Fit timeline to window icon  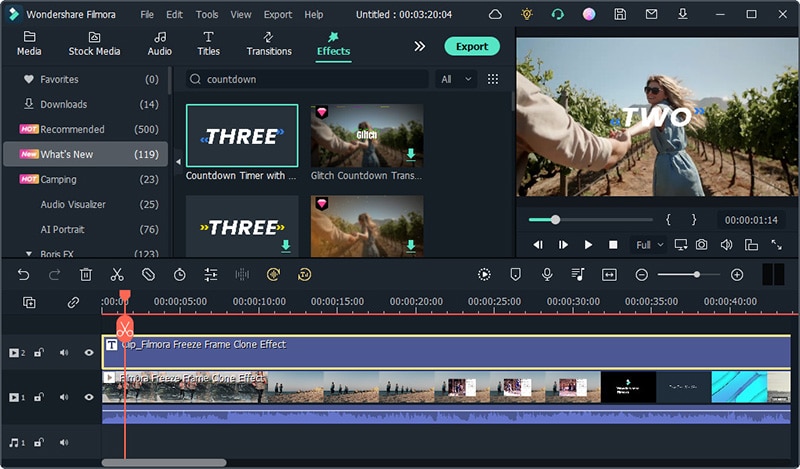point(609,275)
